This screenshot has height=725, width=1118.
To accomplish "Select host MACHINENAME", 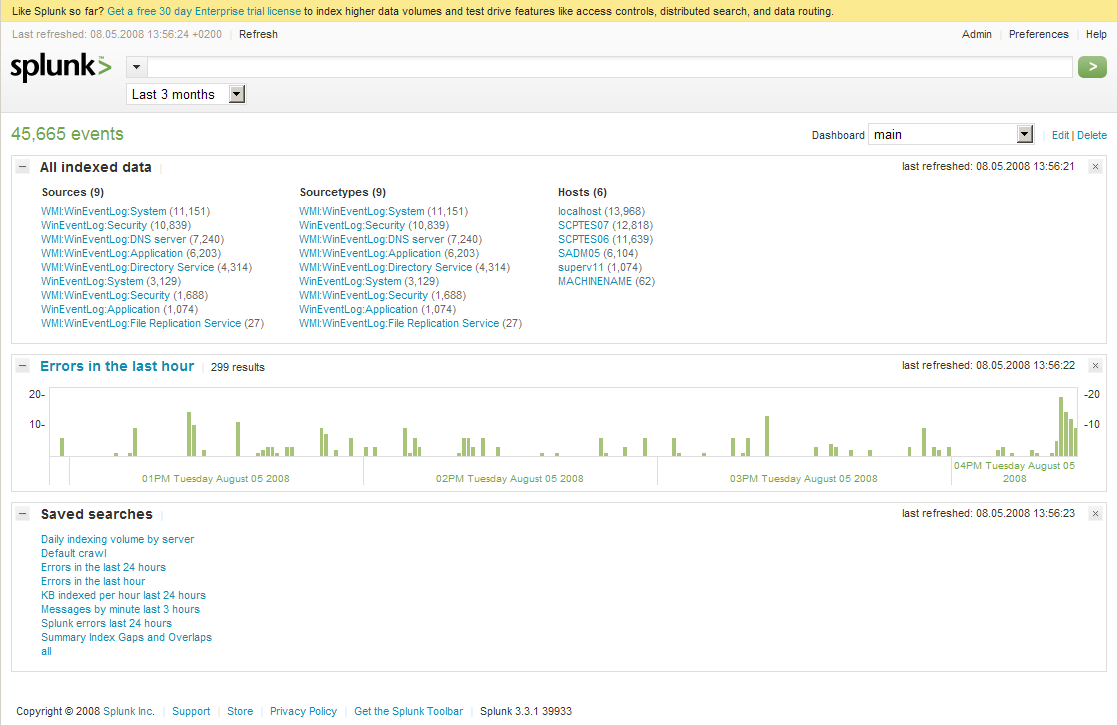I will pyautogui.click(x=595, y=282).
